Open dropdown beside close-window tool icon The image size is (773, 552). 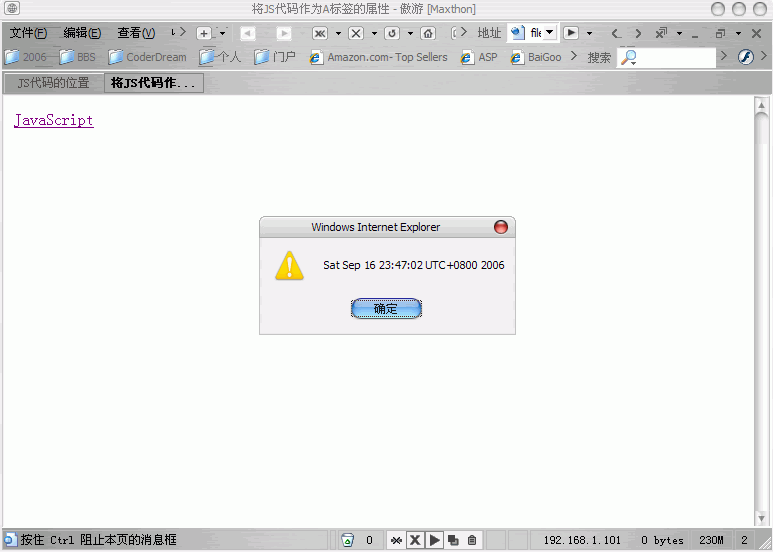click(x=679, y=34)
